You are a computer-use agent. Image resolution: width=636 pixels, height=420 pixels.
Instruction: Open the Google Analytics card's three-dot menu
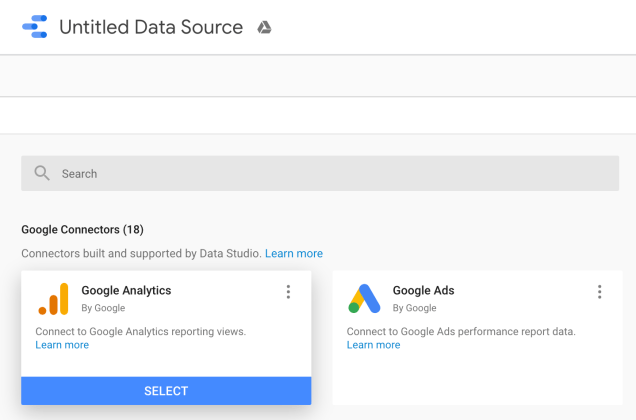click(288, 292)
